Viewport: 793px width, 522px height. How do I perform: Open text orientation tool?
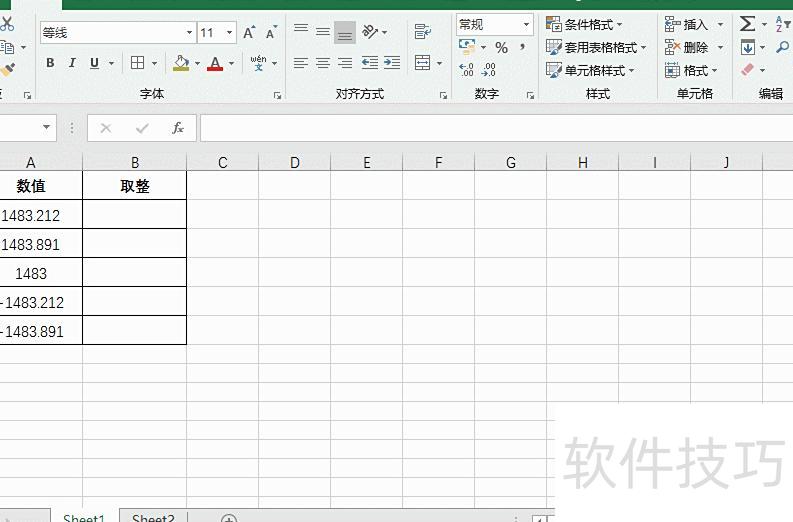370,32
